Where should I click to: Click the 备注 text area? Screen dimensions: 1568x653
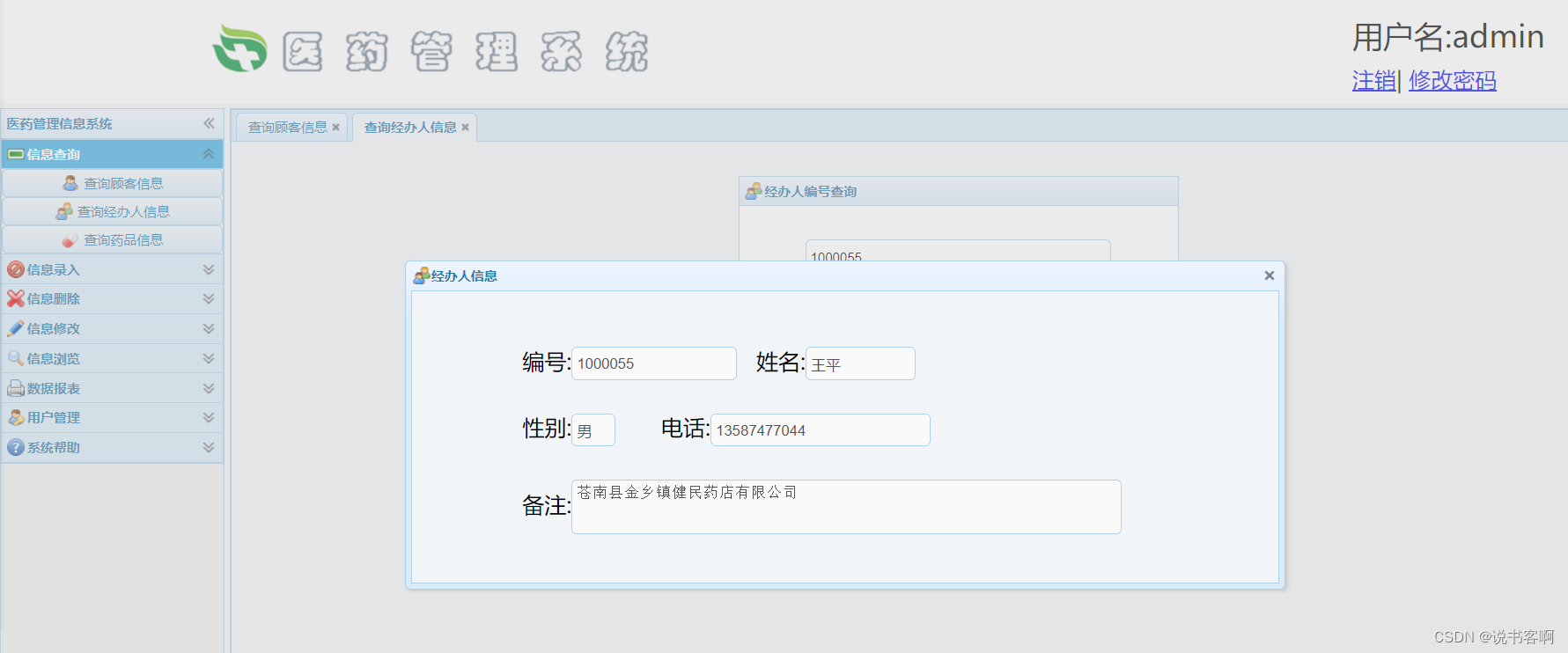click(846, 507)
